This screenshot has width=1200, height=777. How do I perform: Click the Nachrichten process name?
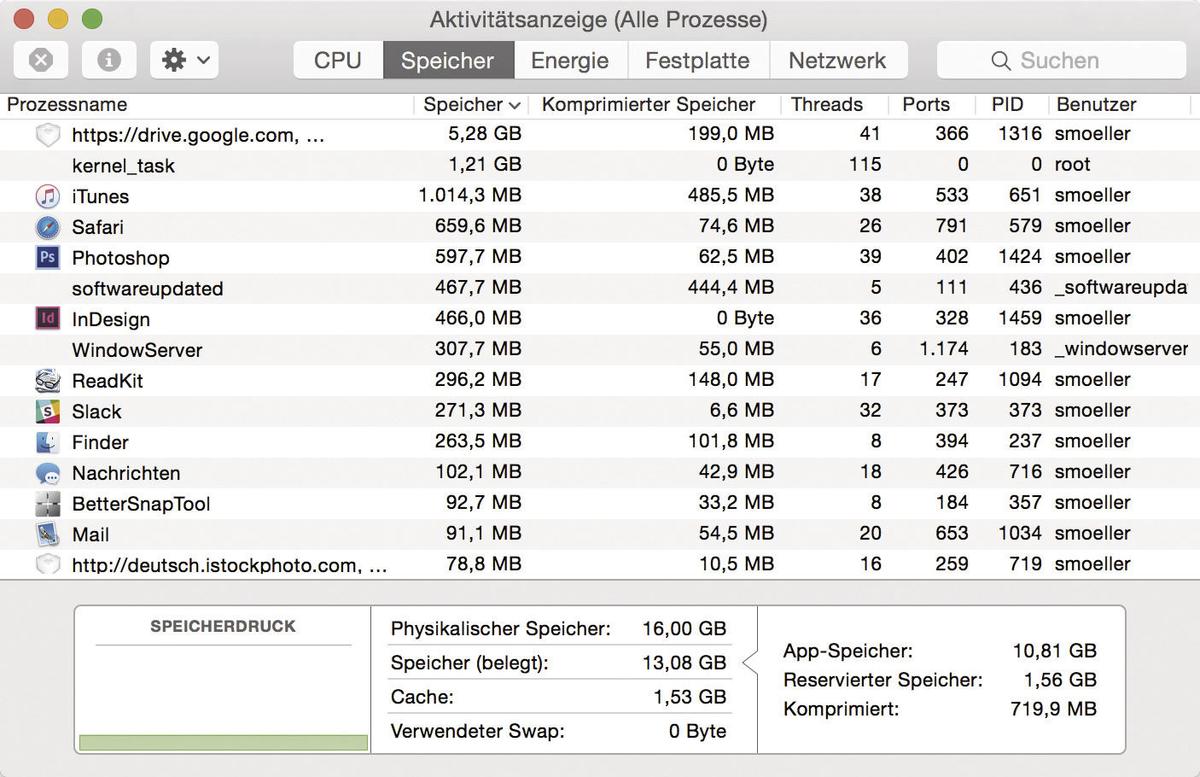click(x=126, y=474)
